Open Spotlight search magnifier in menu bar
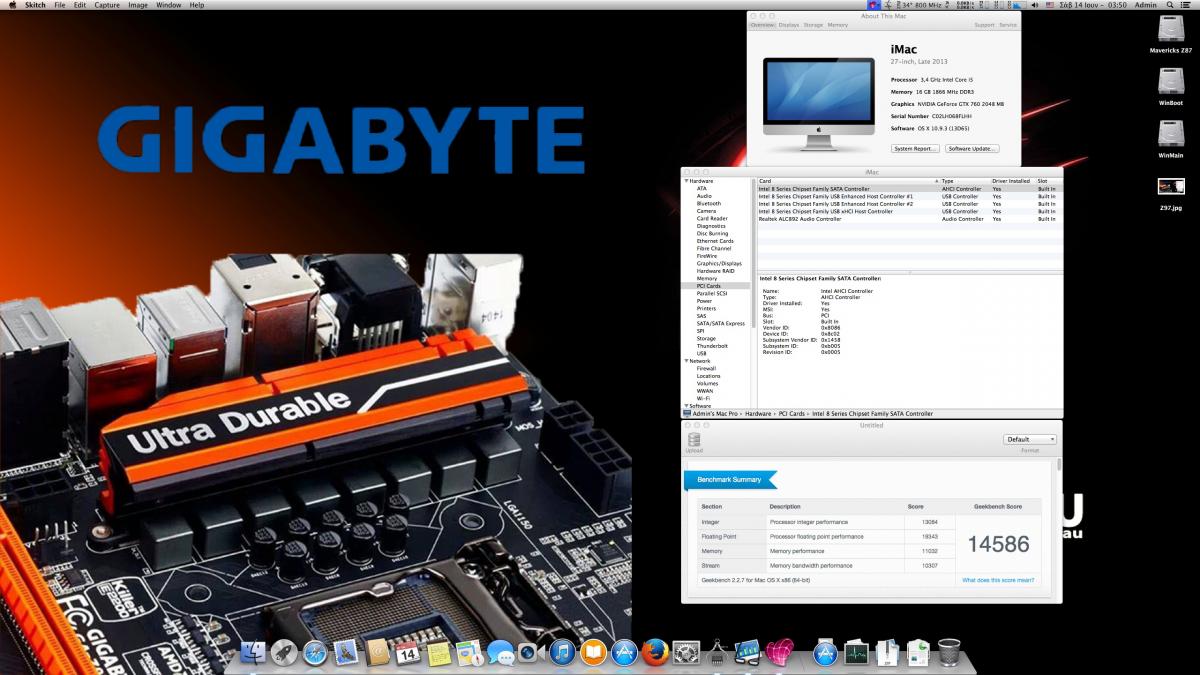Viewport: 1200px width, 675px height. 1171,5
